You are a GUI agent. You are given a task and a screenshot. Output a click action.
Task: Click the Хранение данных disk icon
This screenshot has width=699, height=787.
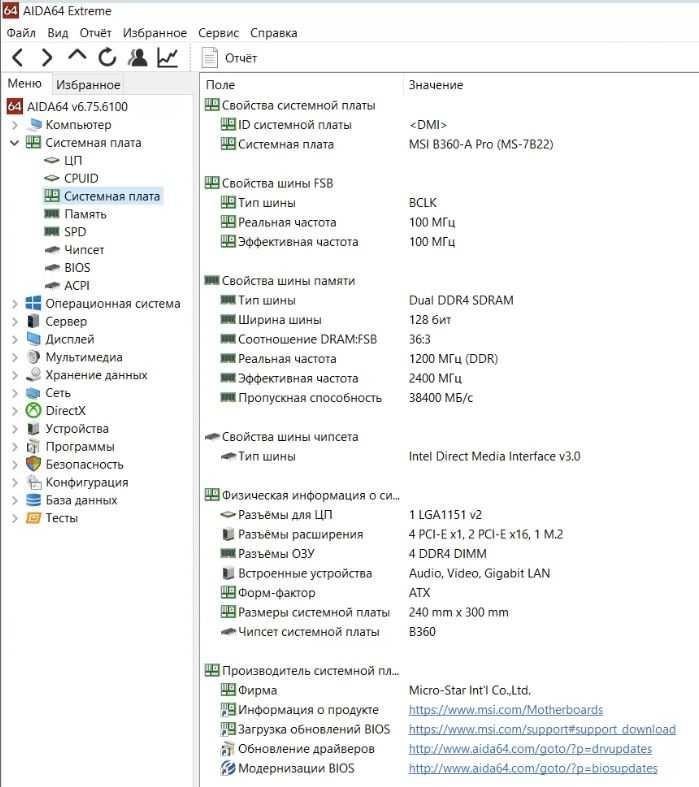pyautogui.click(x=33, y=374)
